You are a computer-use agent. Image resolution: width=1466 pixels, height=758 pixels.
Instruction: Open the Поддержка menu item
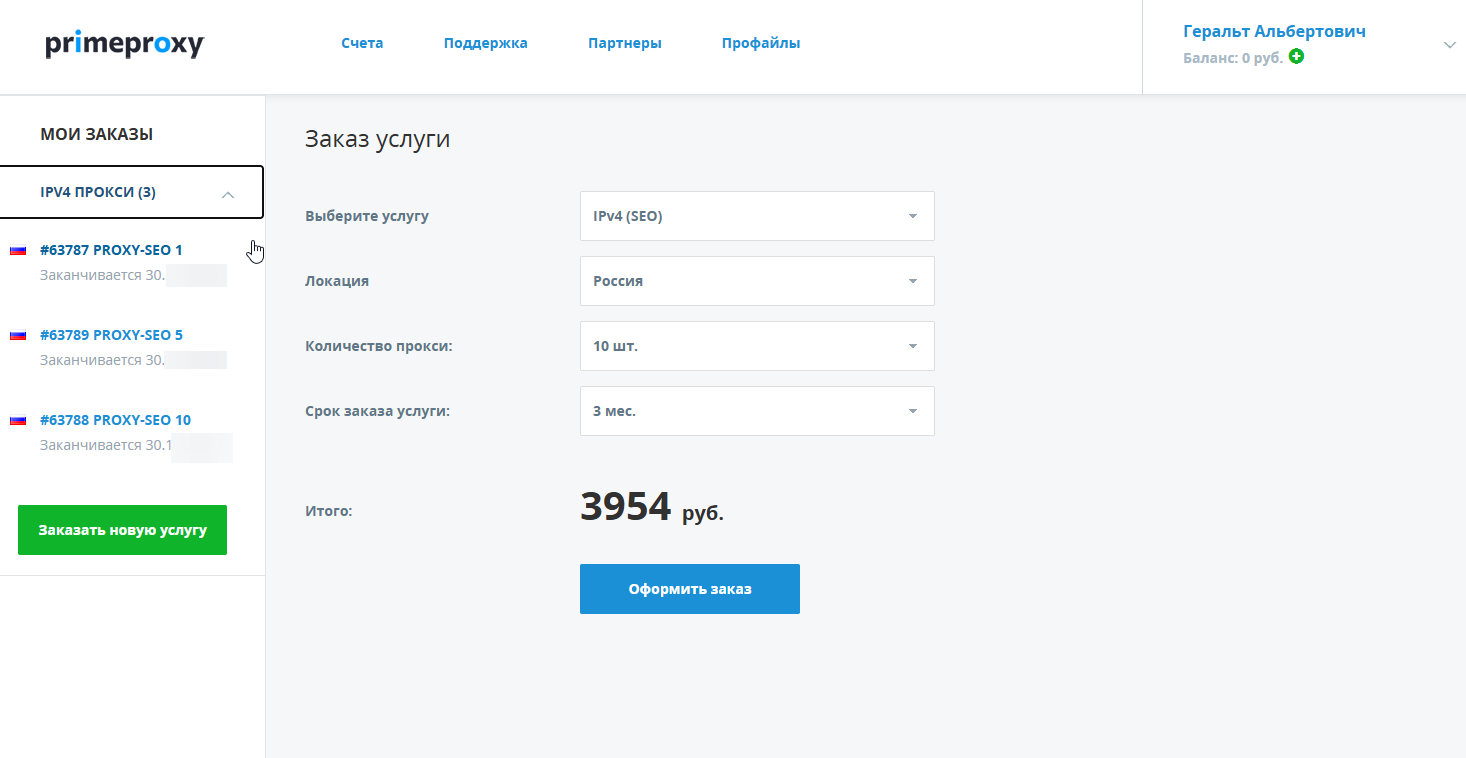pyautogui.click(x=486, y=43)
